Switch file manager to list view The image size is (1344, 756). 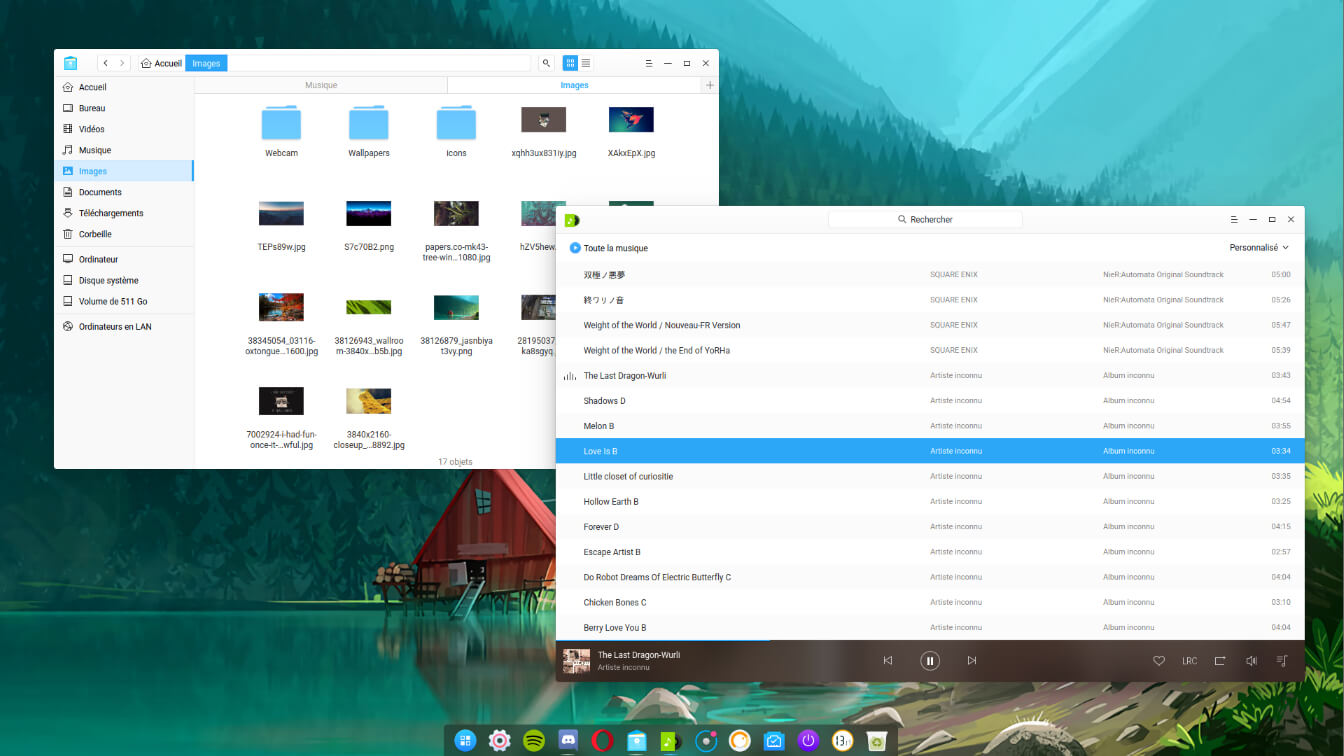[586, 63]
